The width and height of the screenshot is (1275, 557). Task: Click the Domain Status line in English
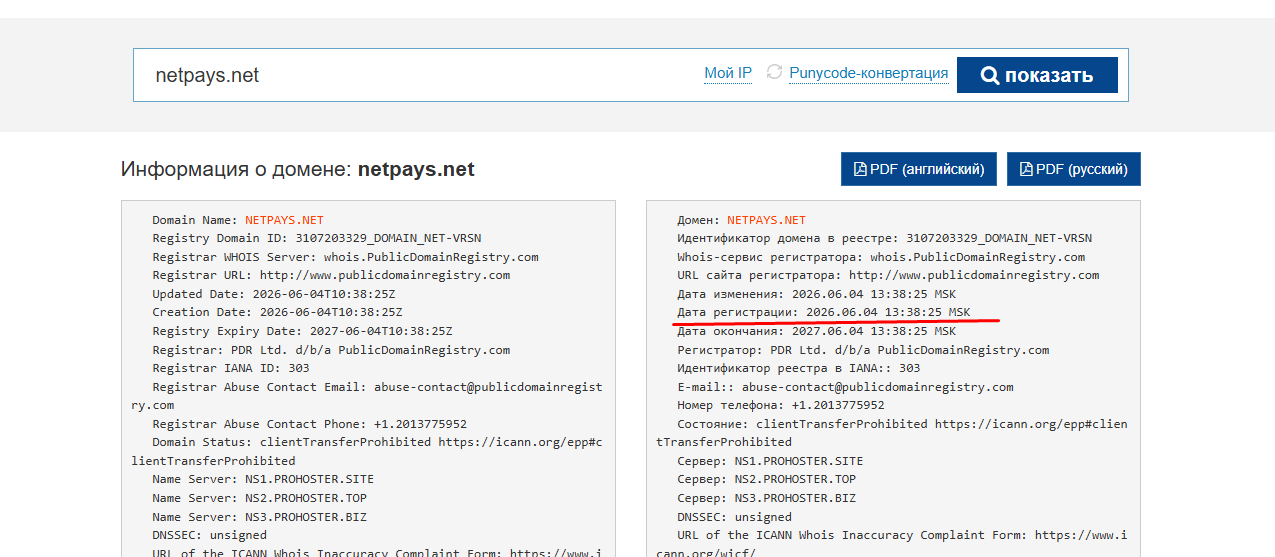click(x=367, y=451)
